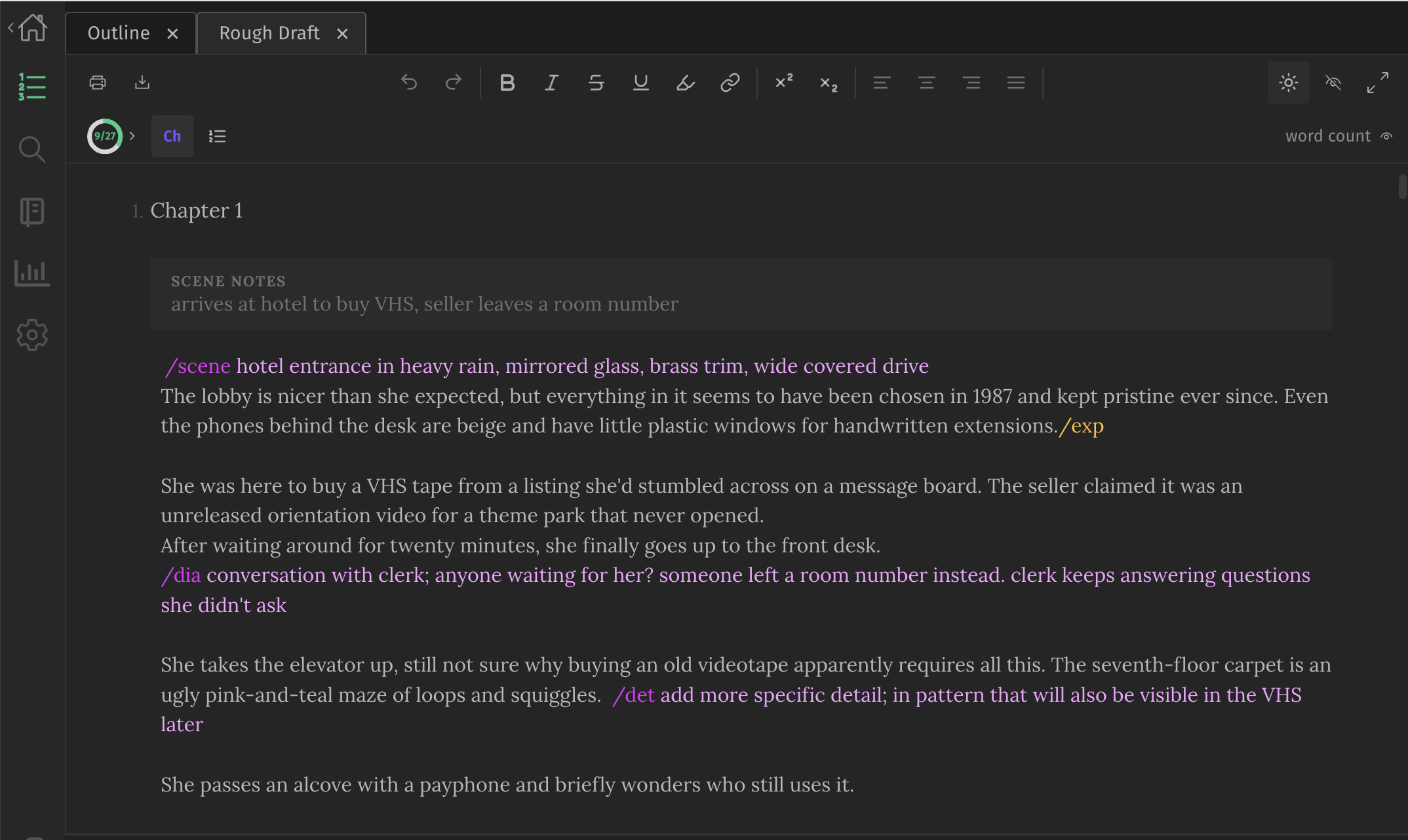The height and width of the screenshot is (840, 1408).
Task: Use the highlighter tool
Action: 686,83
